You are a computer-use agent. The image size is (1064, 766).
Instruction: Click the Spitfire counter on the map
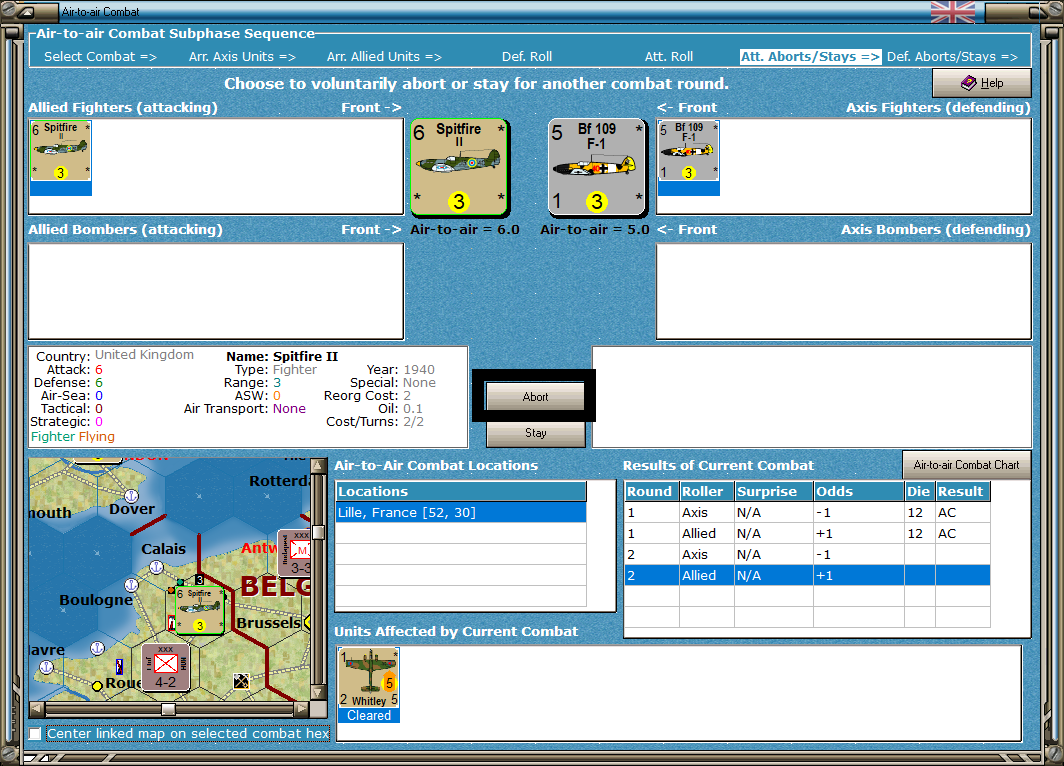[x=200, y=611]
